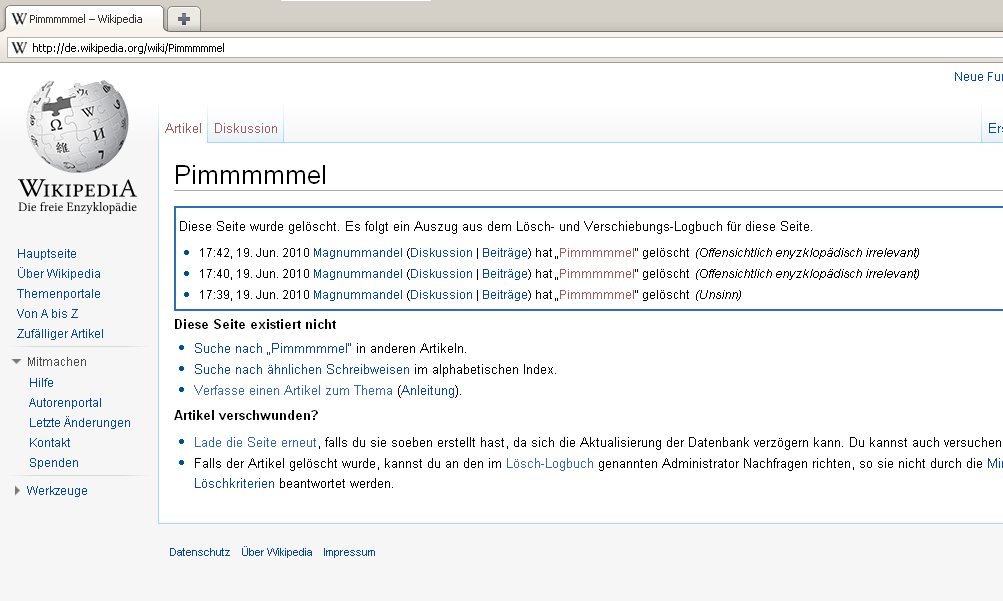
Task: Open the Impressum footer link
Action: 349,552
